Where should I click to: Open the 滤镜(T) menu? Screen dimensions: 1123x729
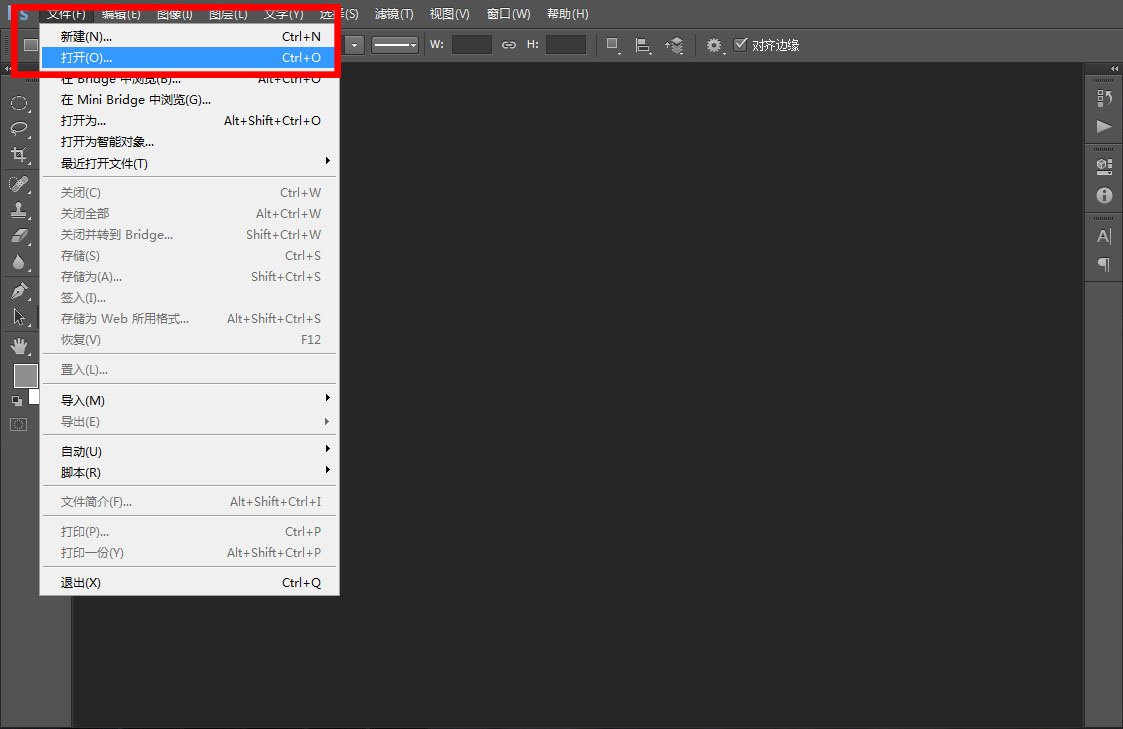393,14
